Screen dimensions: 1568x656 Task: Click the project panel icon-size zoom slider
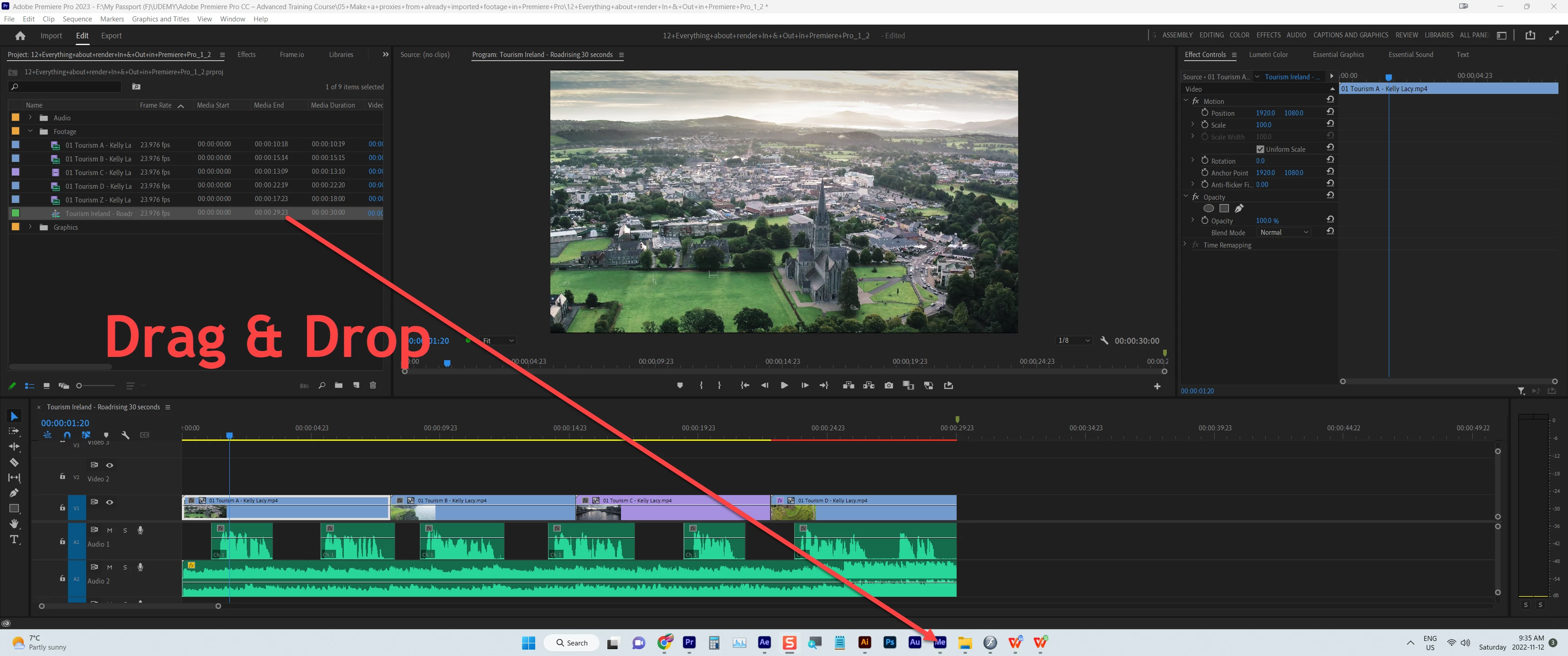(x=79, y=386)
